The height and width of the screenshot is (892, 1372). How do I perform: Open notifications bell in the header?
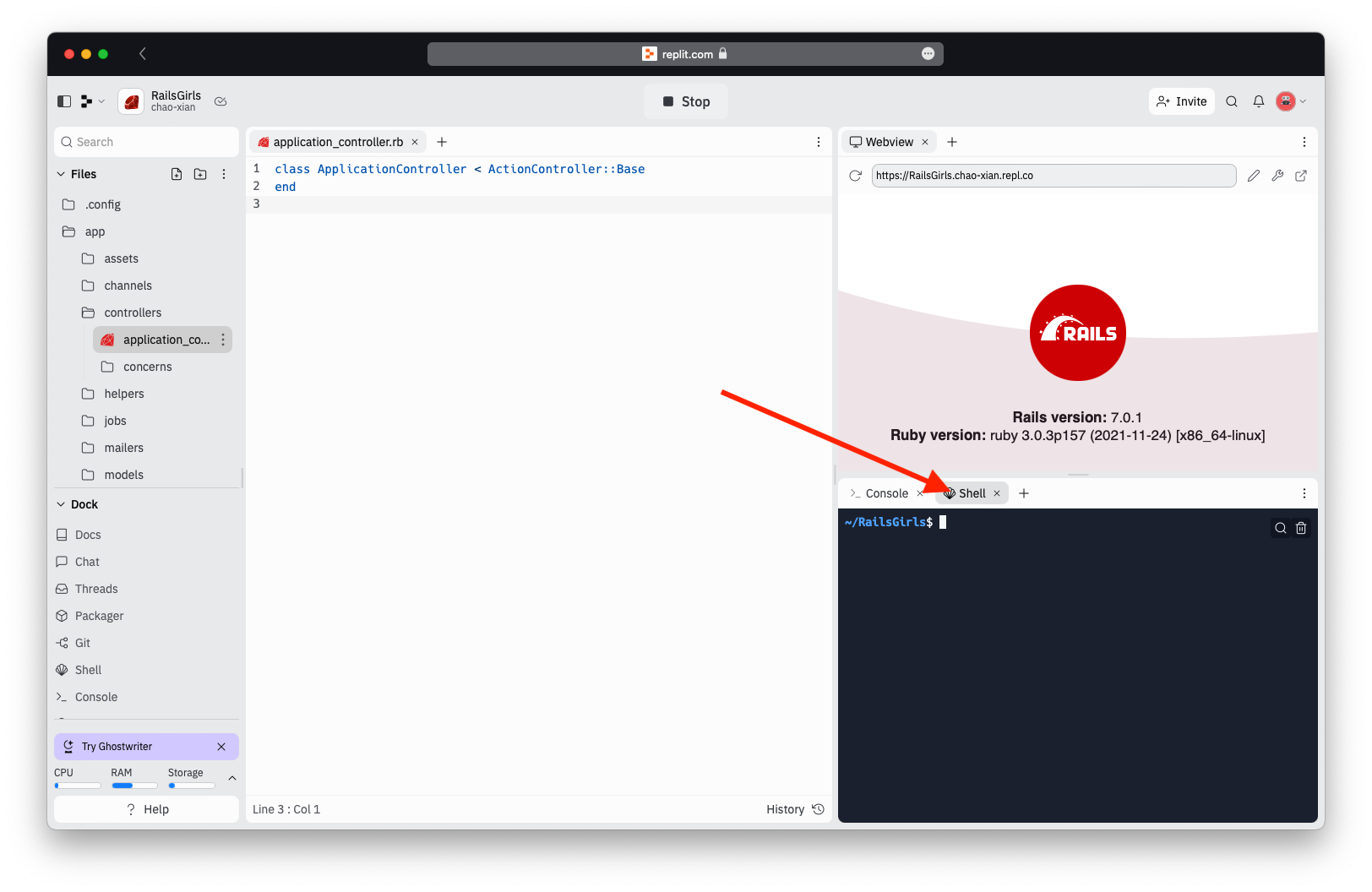[x=1258, y=101]
